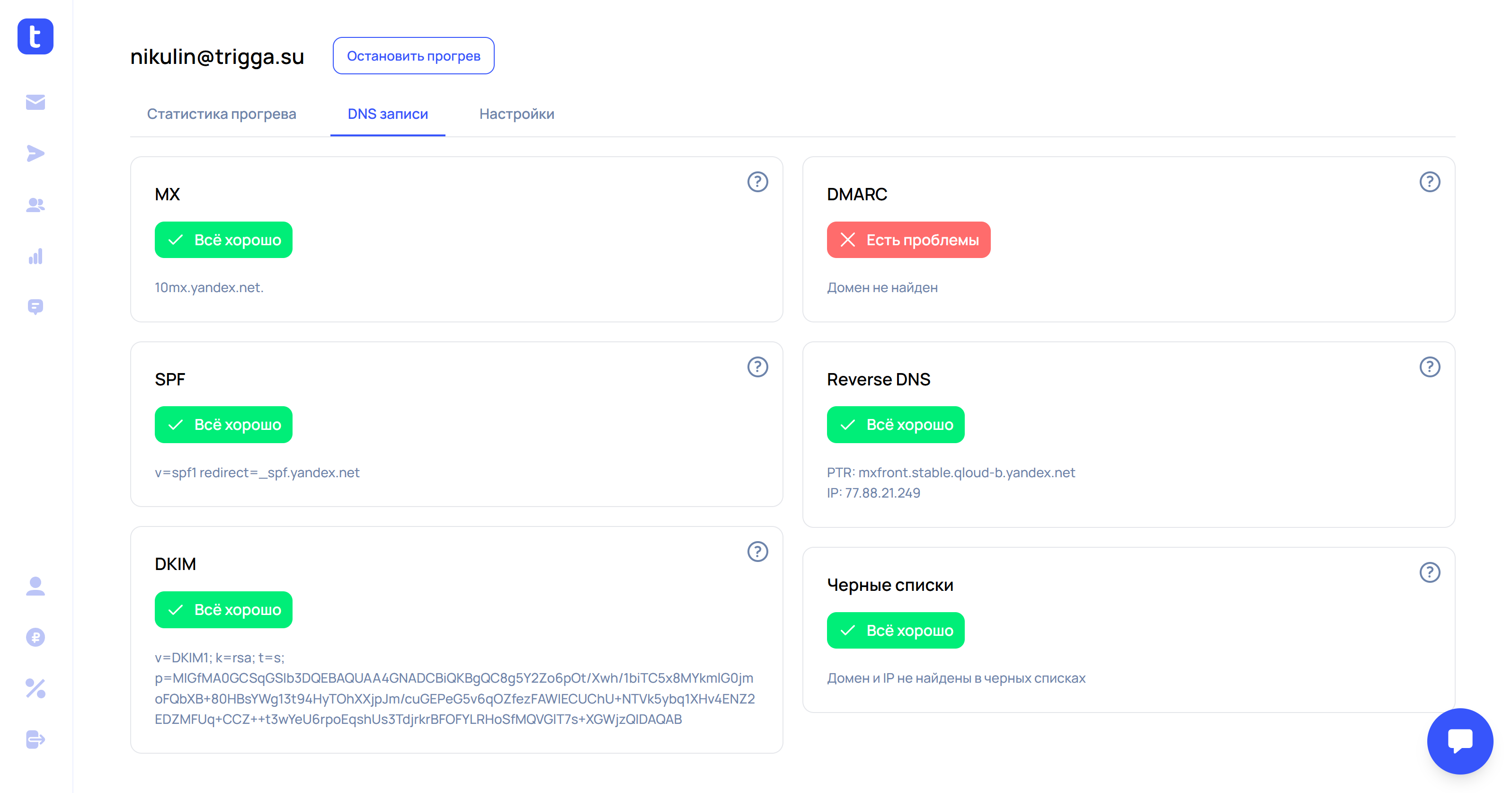
Task: Open the discounts percent icon
Action: 35,688
